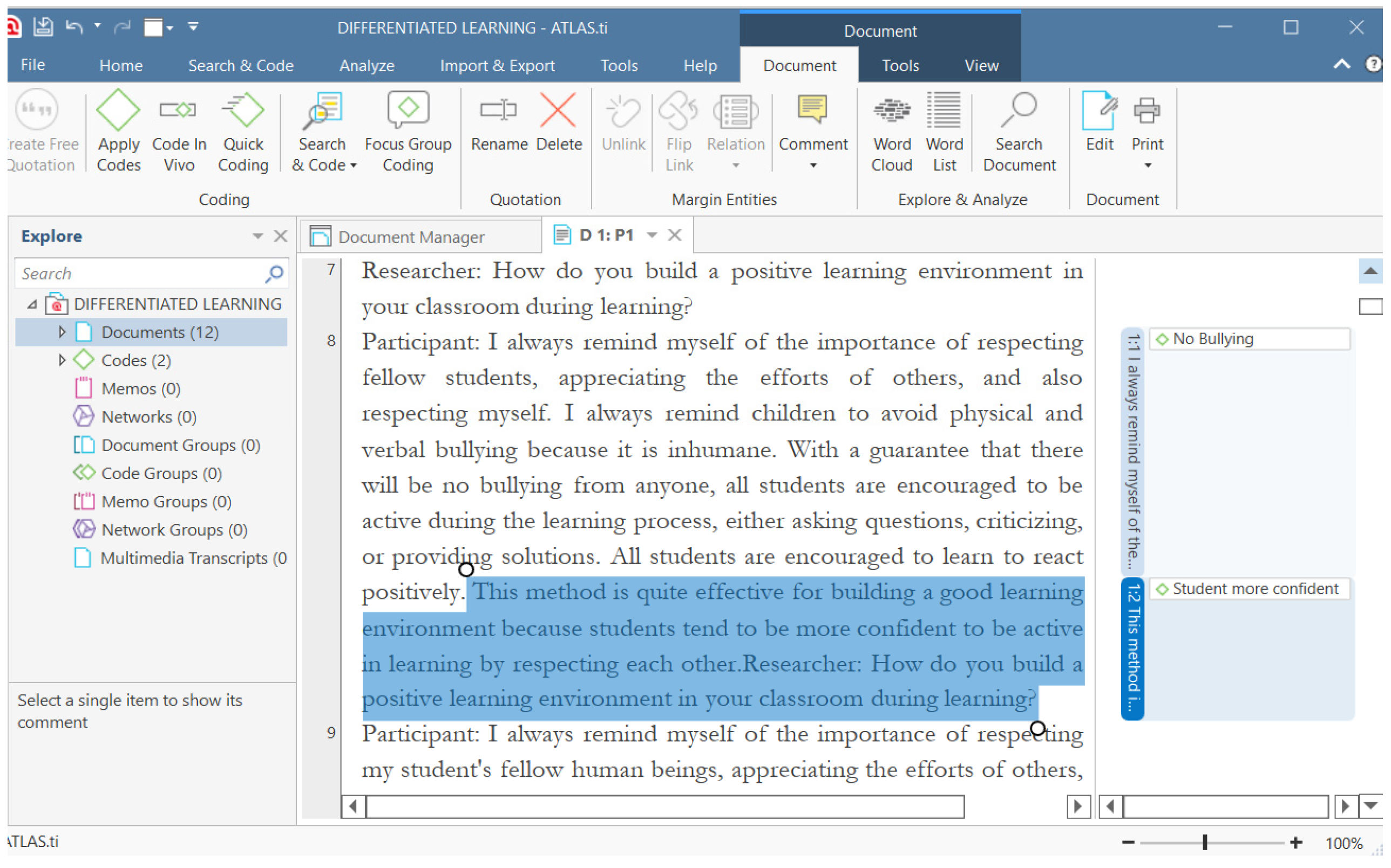Click the zoom-in plus button
Viewport: 1391px width, 868px height.
[1295, 842]
